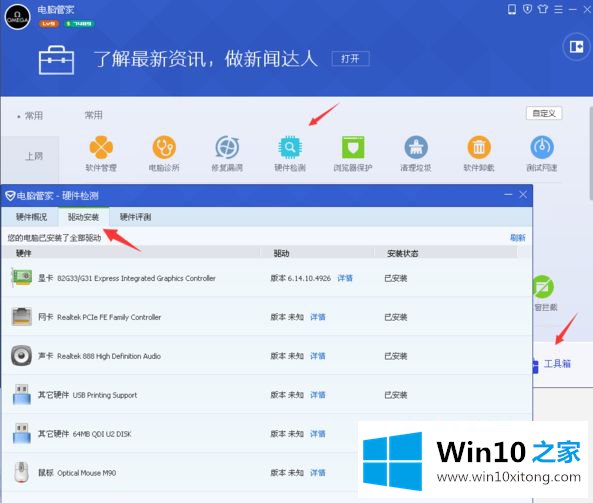Click the graphics card icon
This screenshot has width=593, height=503.
tap(22, 277)
